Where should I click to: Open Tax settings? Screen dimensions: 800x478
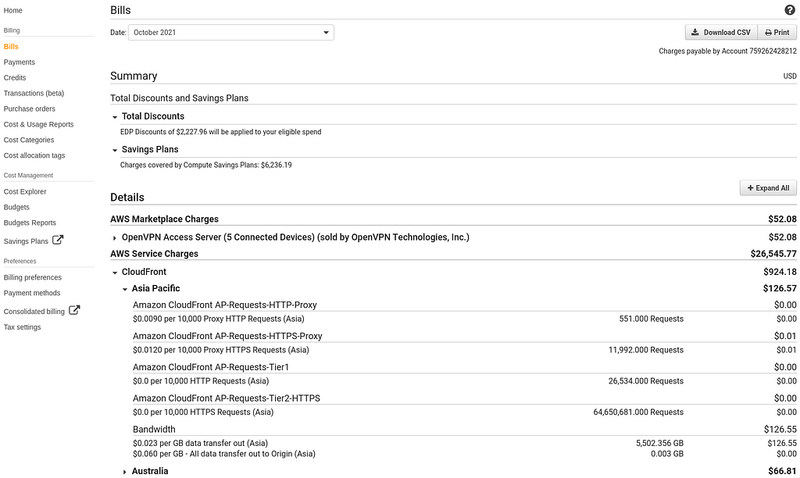pyautogui.click(x=22, y=327)
